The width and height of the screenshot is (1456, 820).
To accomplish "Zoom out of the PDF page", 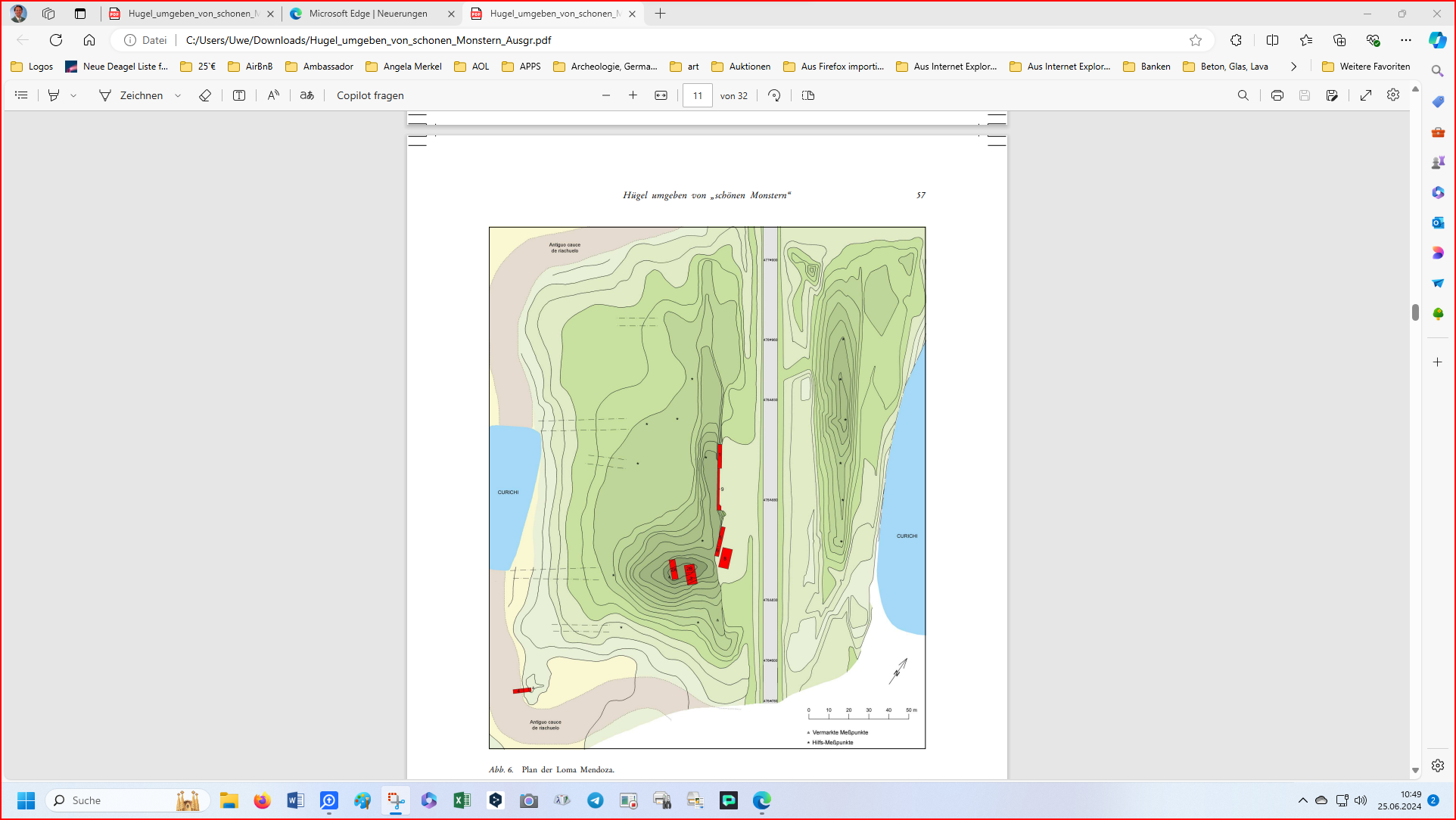I will 606,95.
